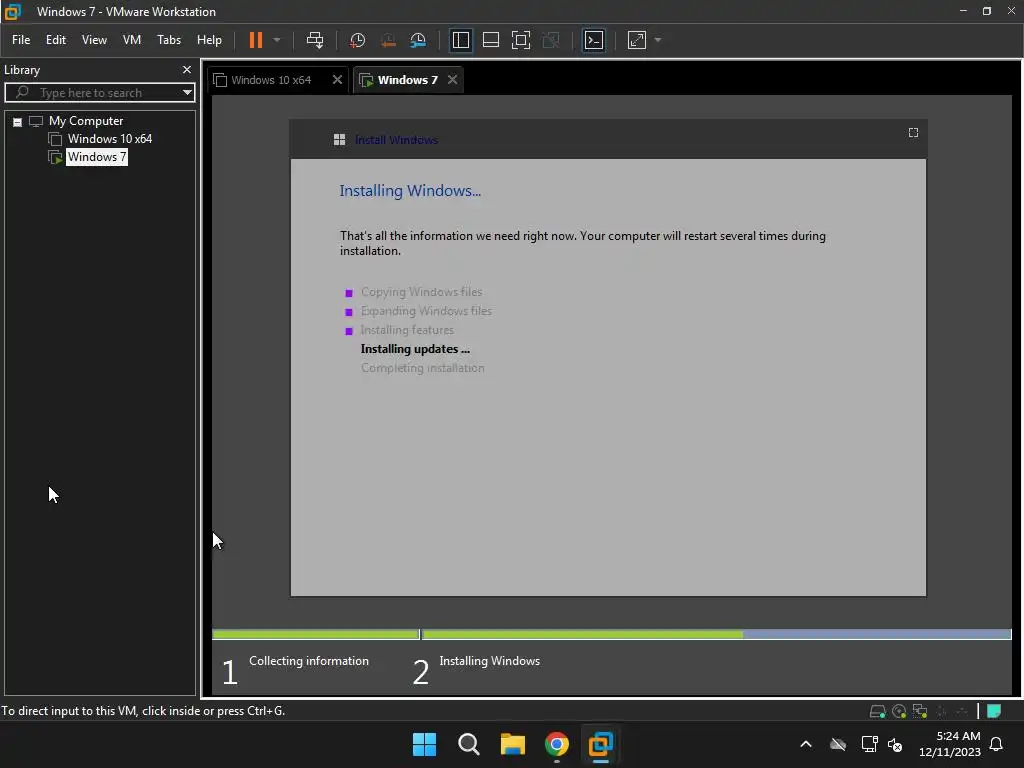This screenshot has height=768, width=1024.
Task: Toggle the library sidebar view icon
Action: (x=460, y=40)
